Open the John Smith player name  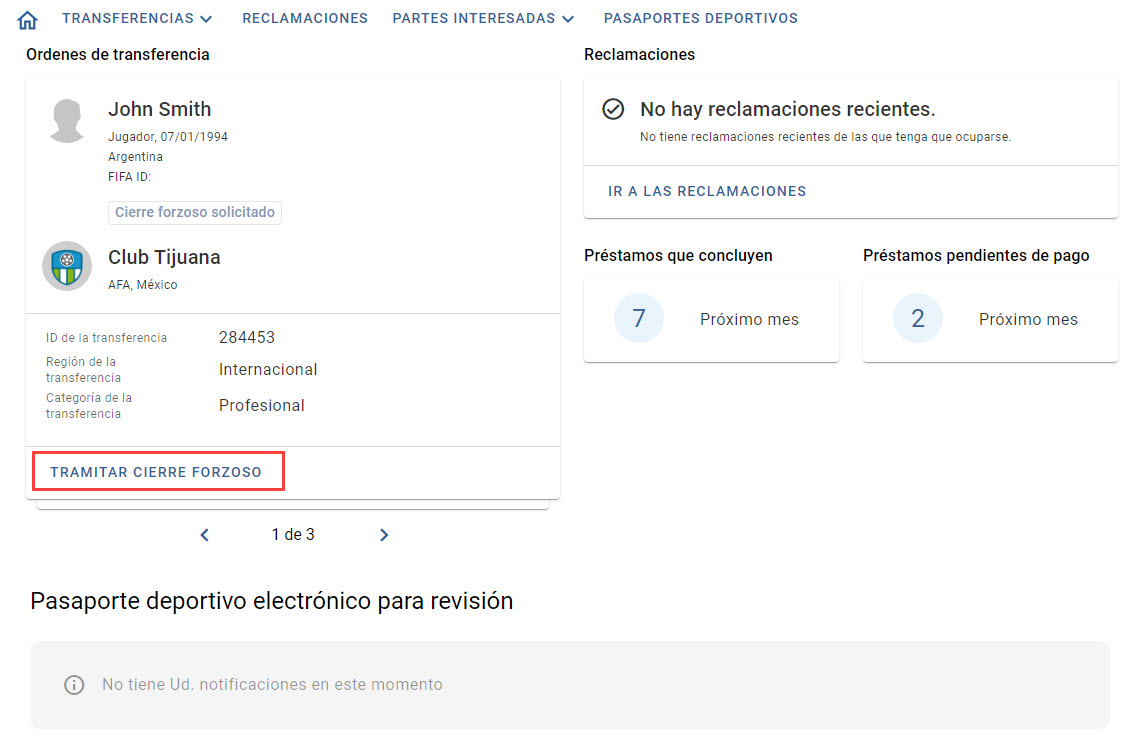click(x=160, y=109)
